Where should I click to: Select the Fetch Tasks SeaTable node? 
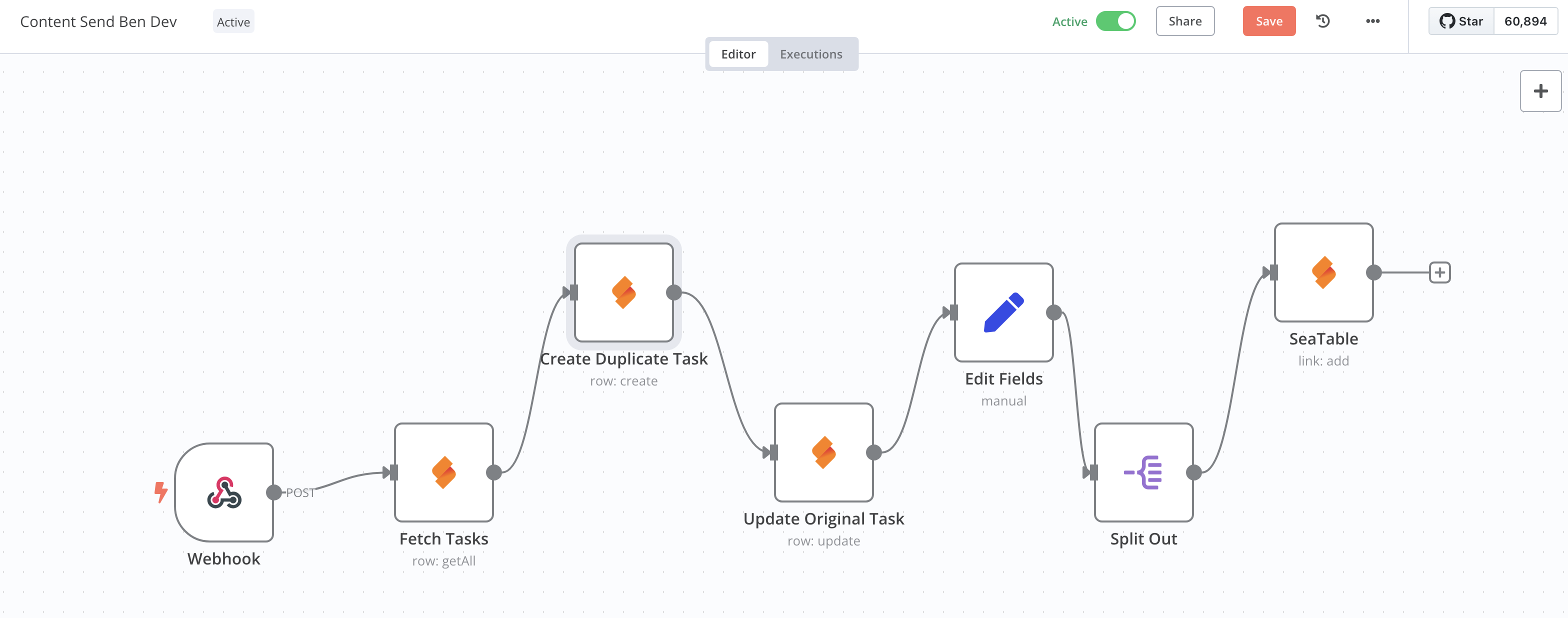443,472
